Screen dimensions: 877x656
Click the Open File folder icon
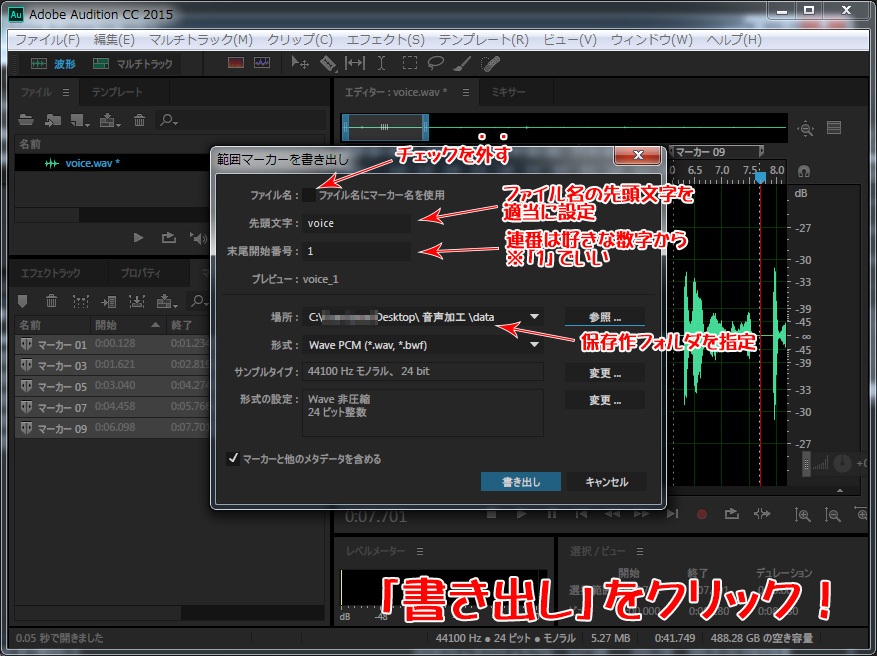pos(26,120)
